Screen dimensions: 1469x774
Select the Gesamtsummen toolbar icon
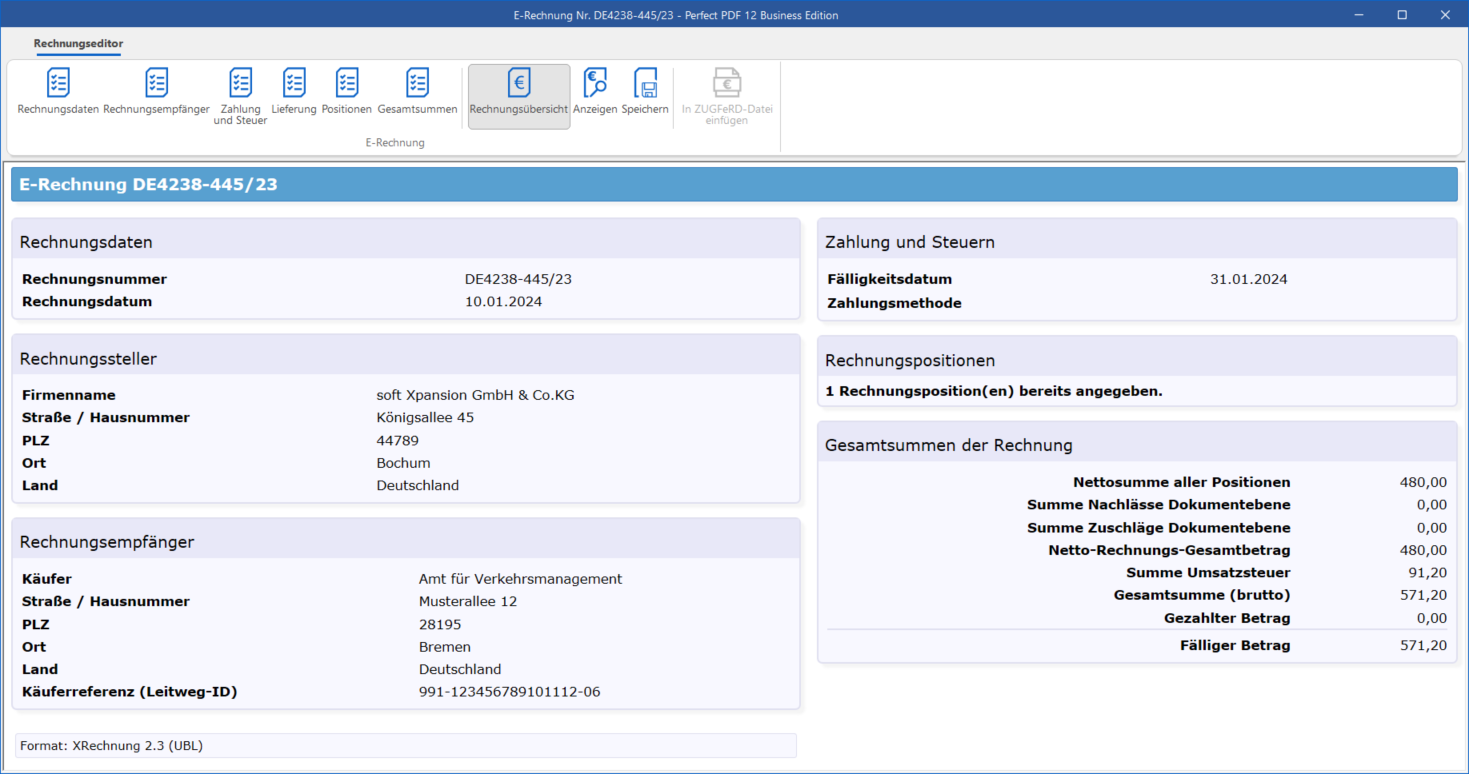coord(417,95)
